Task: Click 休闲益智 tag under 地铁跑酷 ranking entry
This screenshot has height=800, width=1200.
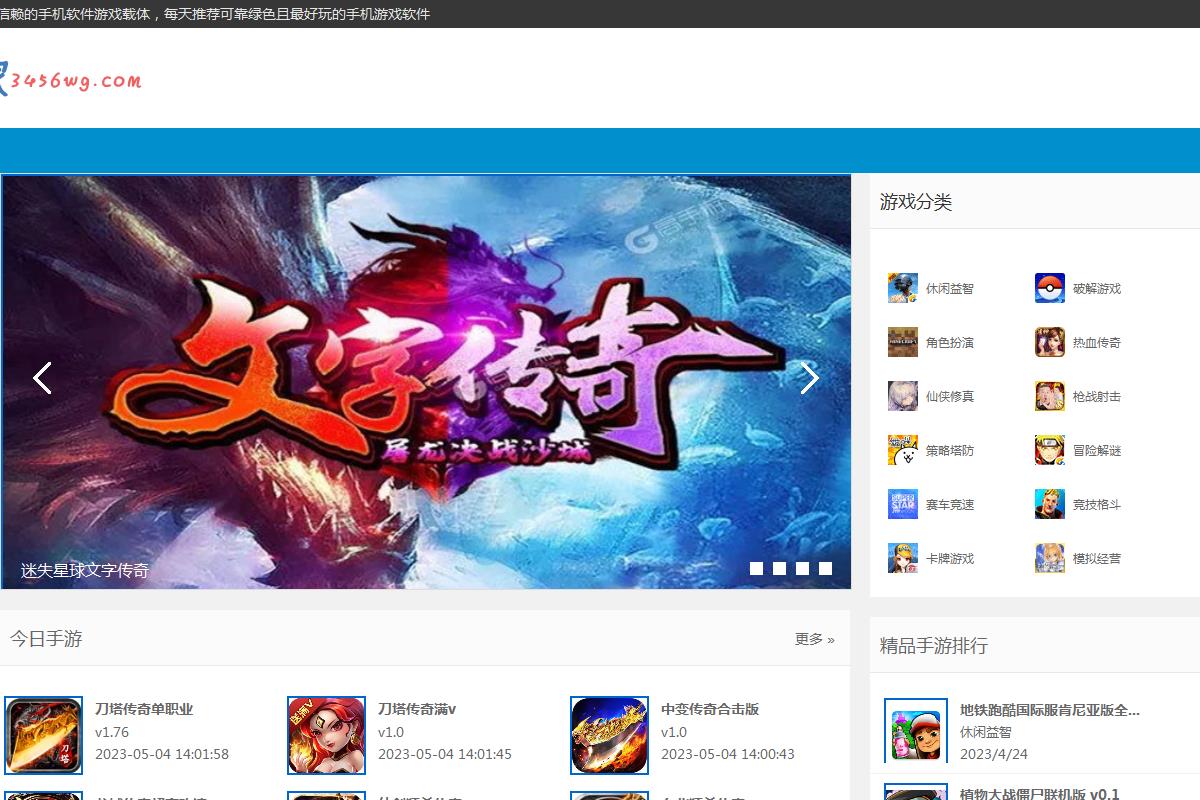Action: [x=986, y=732]
